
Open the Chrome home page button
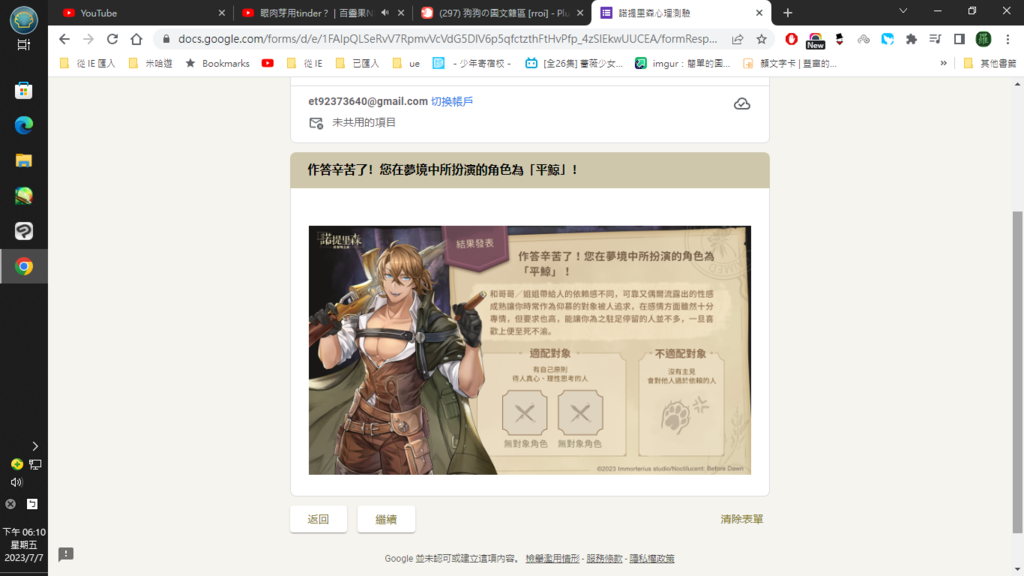[x=136, y=39]
